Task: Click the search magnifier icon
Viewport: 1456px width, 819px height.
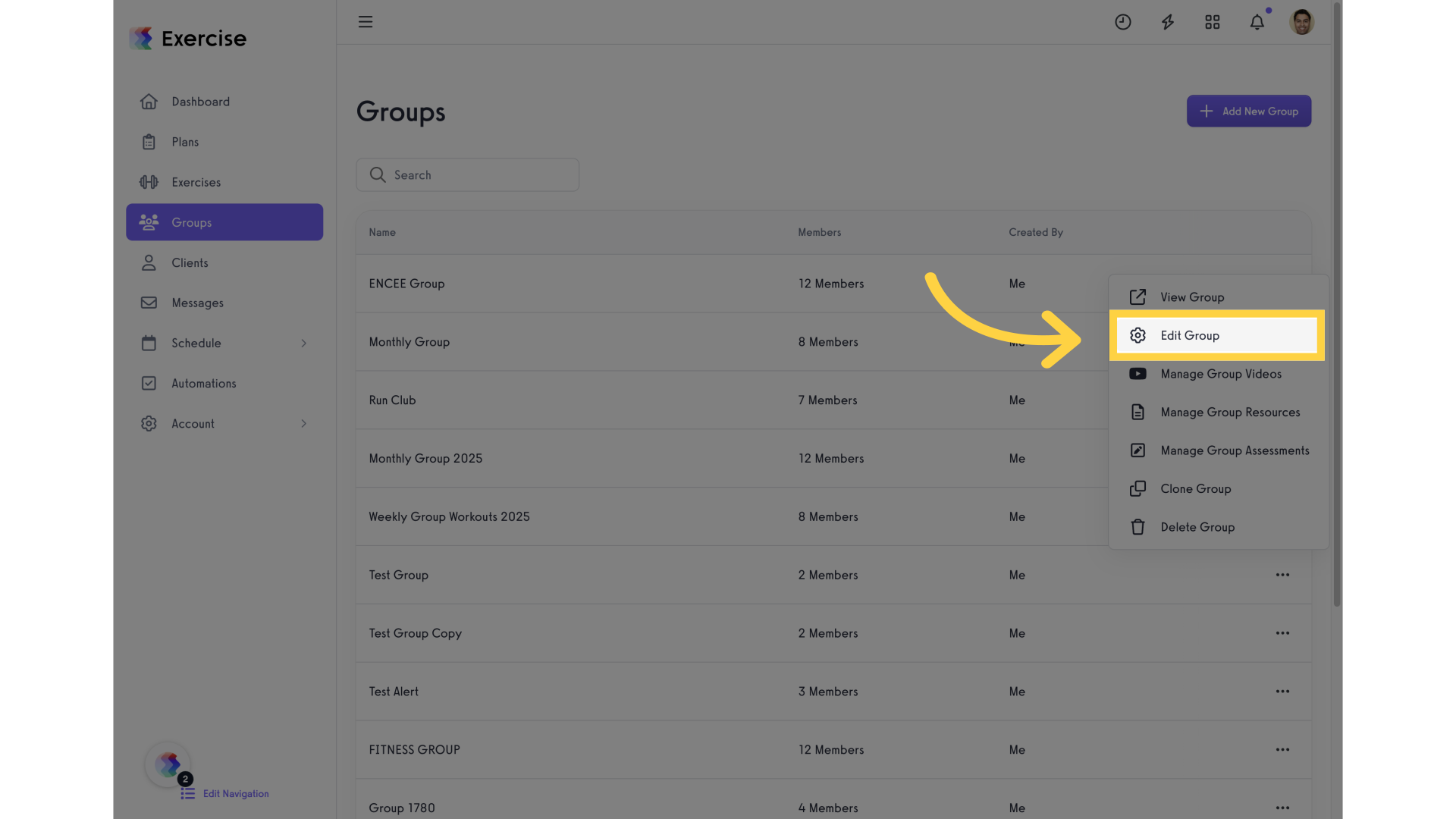Action: point(378,174)
